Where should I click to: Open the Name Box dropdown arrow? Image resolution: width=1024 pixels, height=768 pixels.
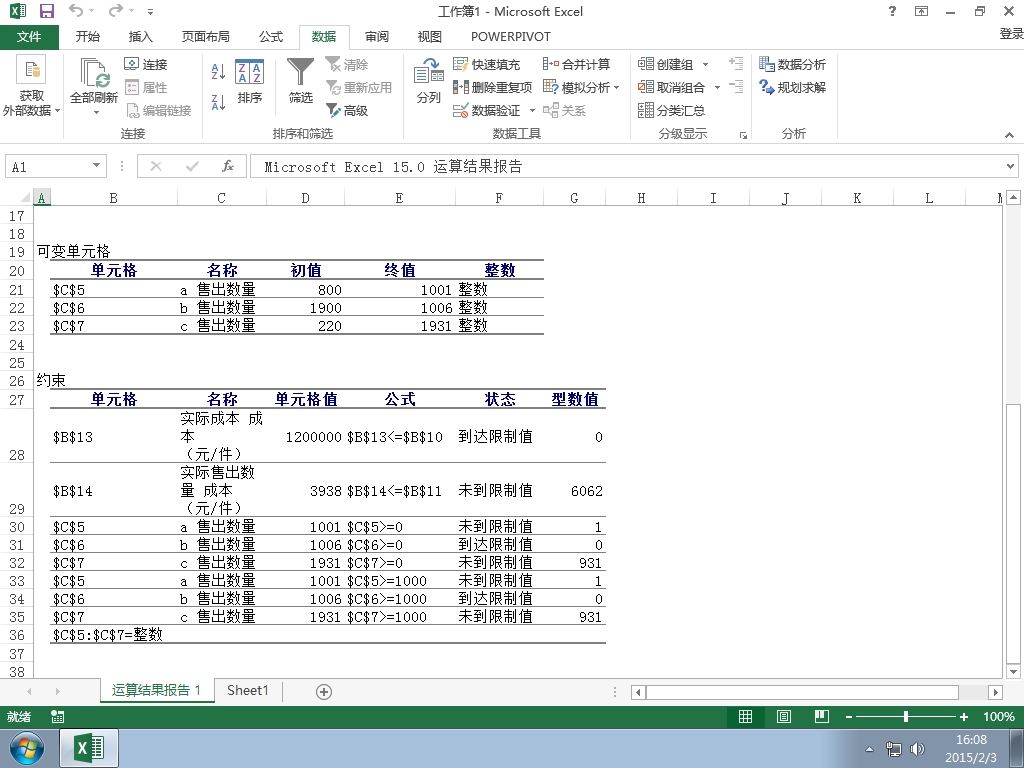(96, 166)
